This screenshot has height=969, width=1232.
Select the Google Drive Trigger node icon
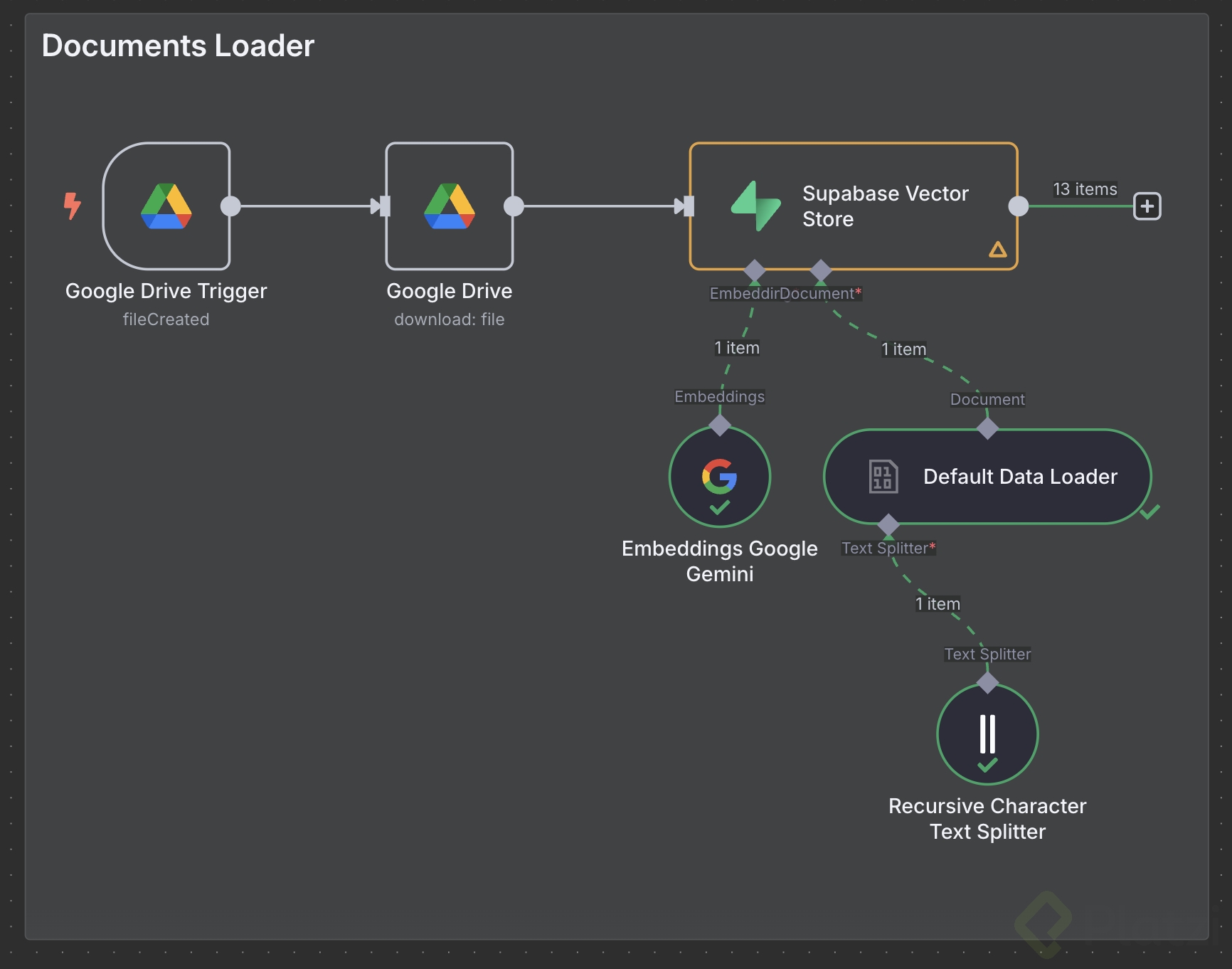click(166, 206)
